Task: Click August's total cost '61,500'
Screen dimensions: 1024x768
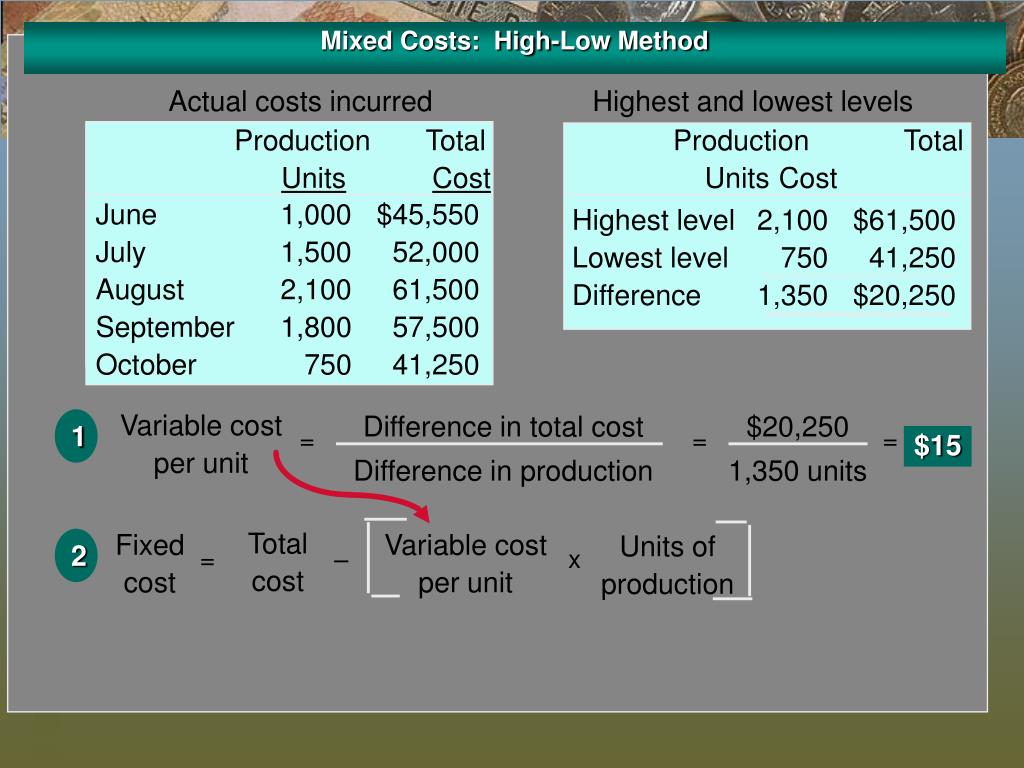Action: click(436, 290)
